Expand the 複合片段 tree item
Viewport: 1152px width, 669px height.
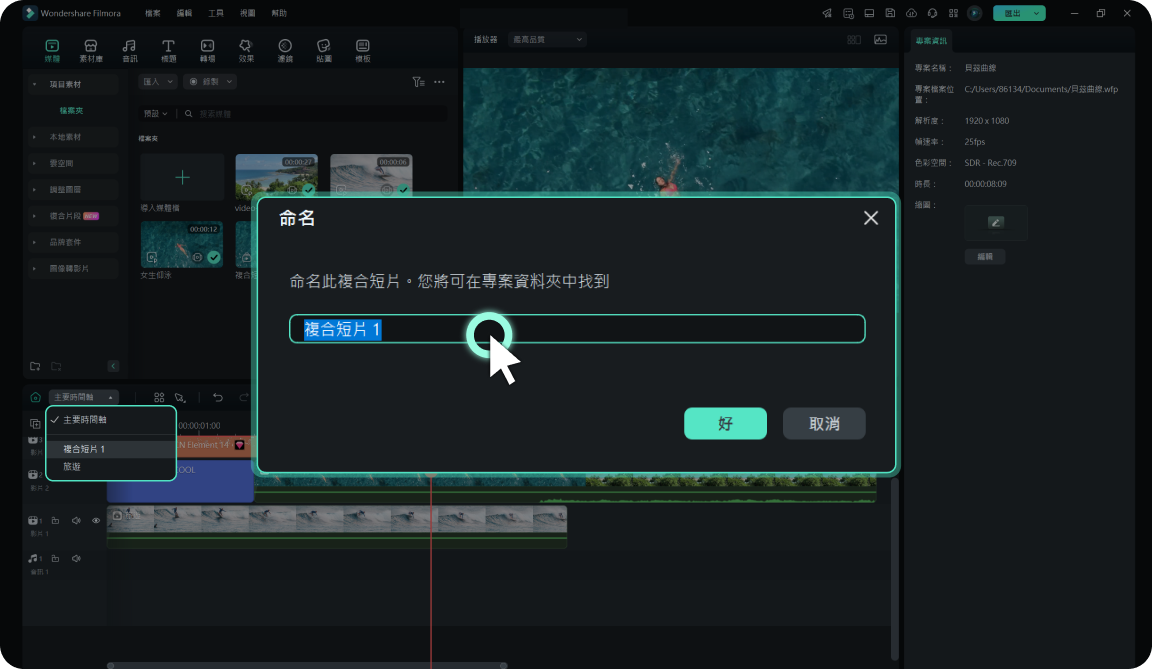(35, 216)
